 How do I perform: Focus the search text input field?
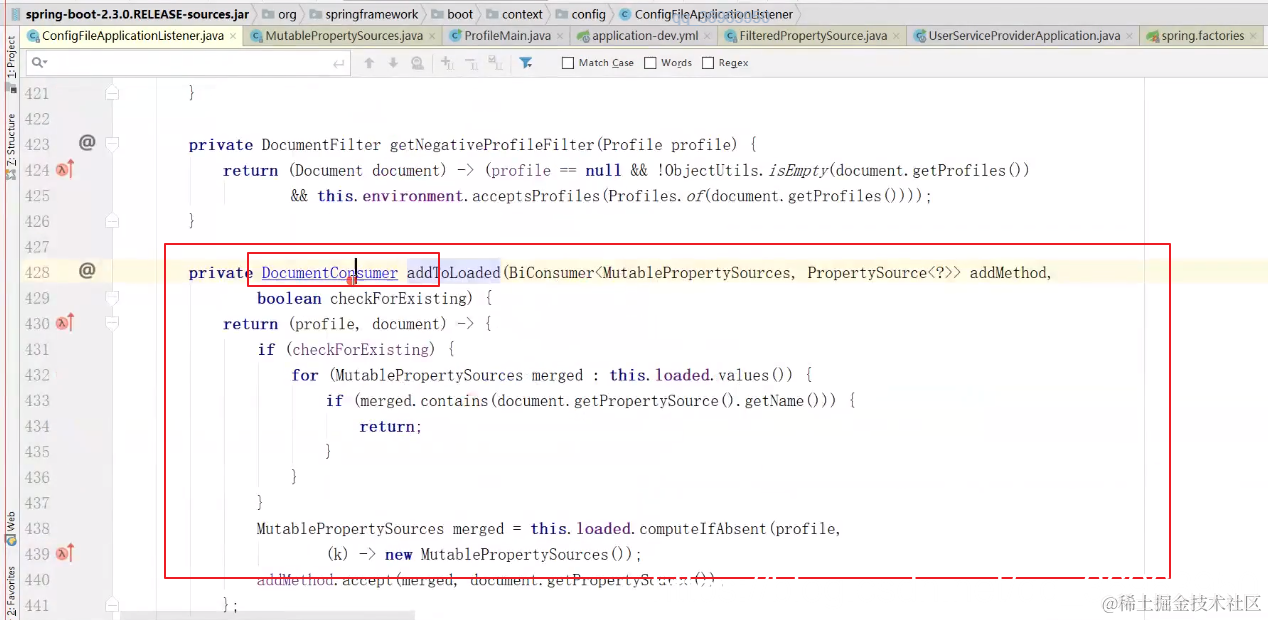coord(190,63)
